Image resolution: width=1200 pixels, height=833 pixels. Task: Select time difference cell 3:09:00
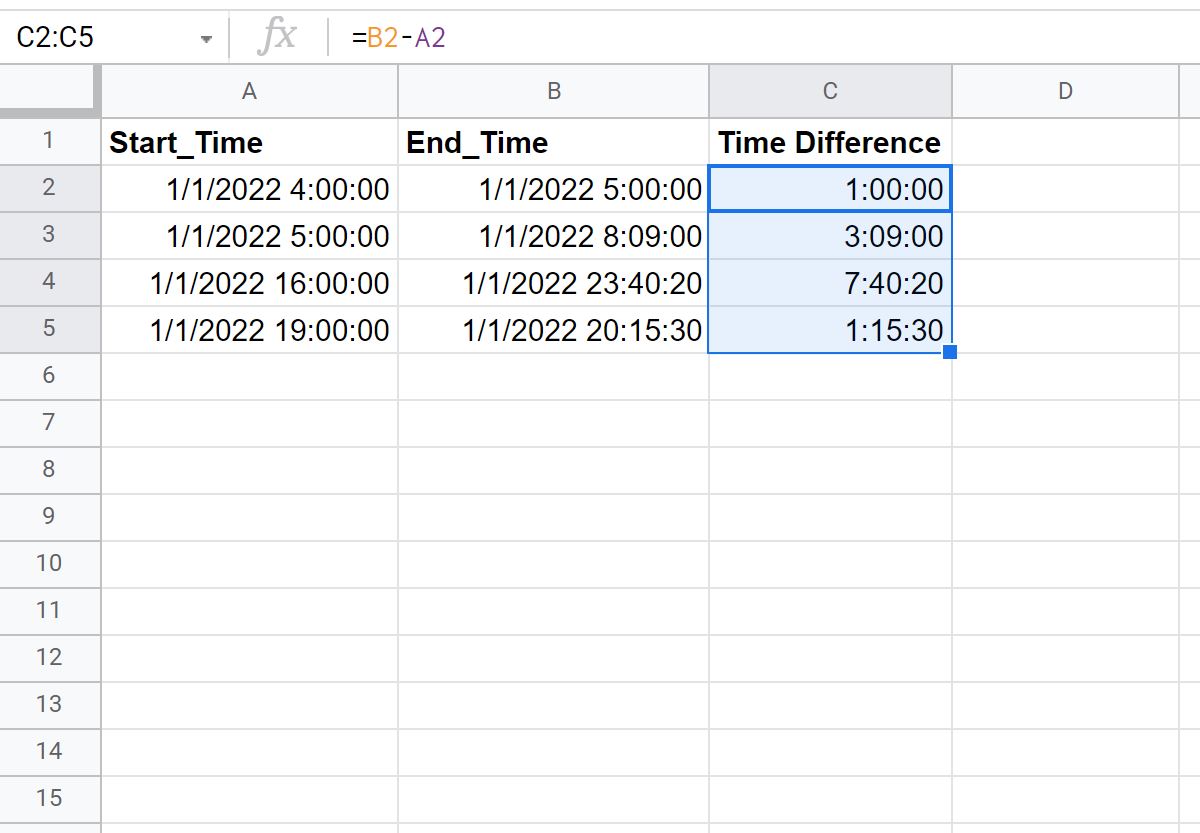(830, 235)
